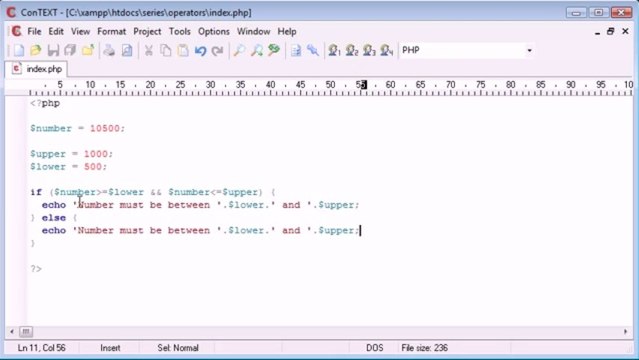Click the Find Next icon
639x360 pixels.
tap(257, 51)
